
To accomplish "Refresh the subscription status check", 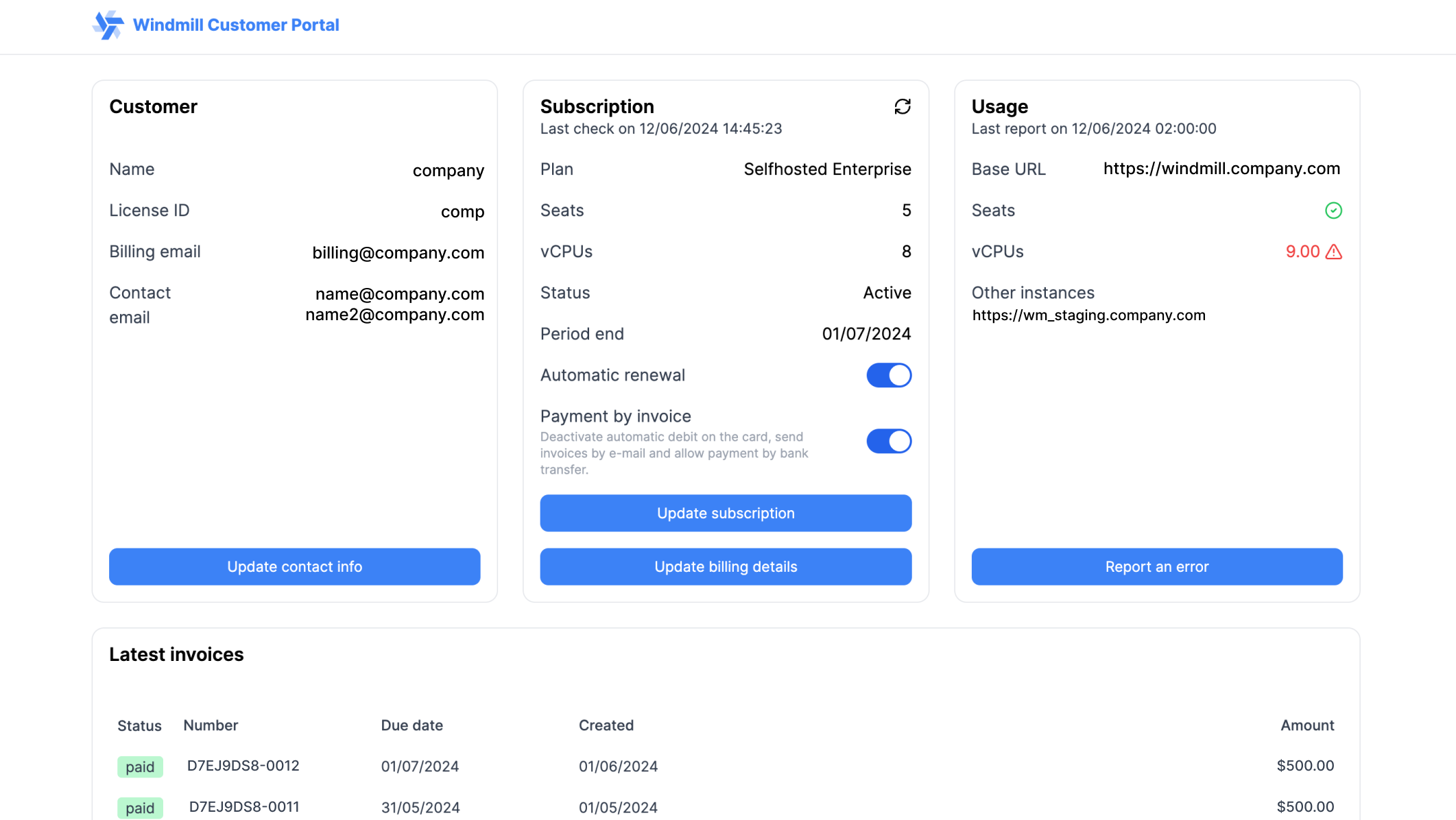I will [902, 106].
